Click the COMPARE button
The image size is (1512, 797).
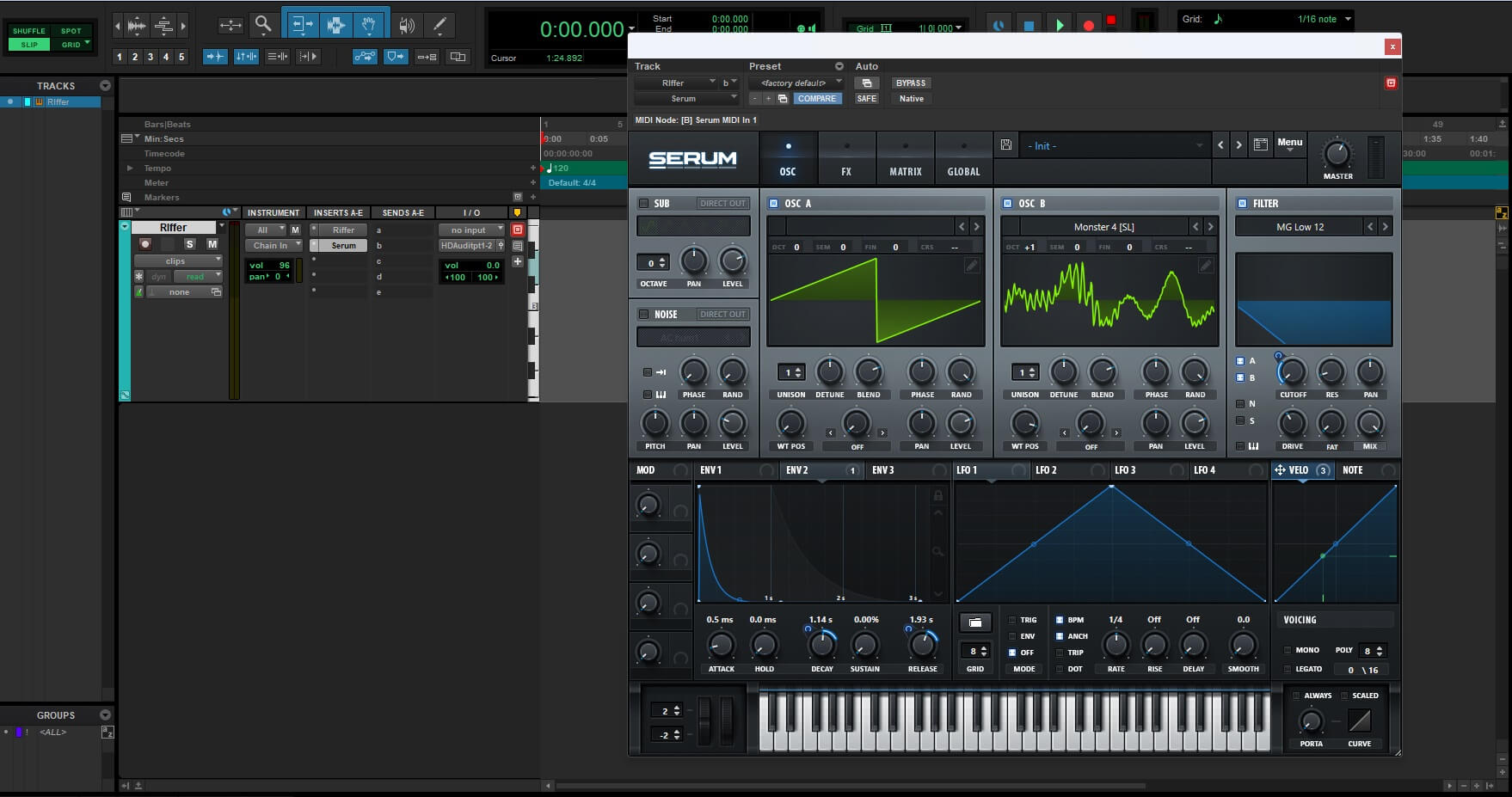point(816,99)
